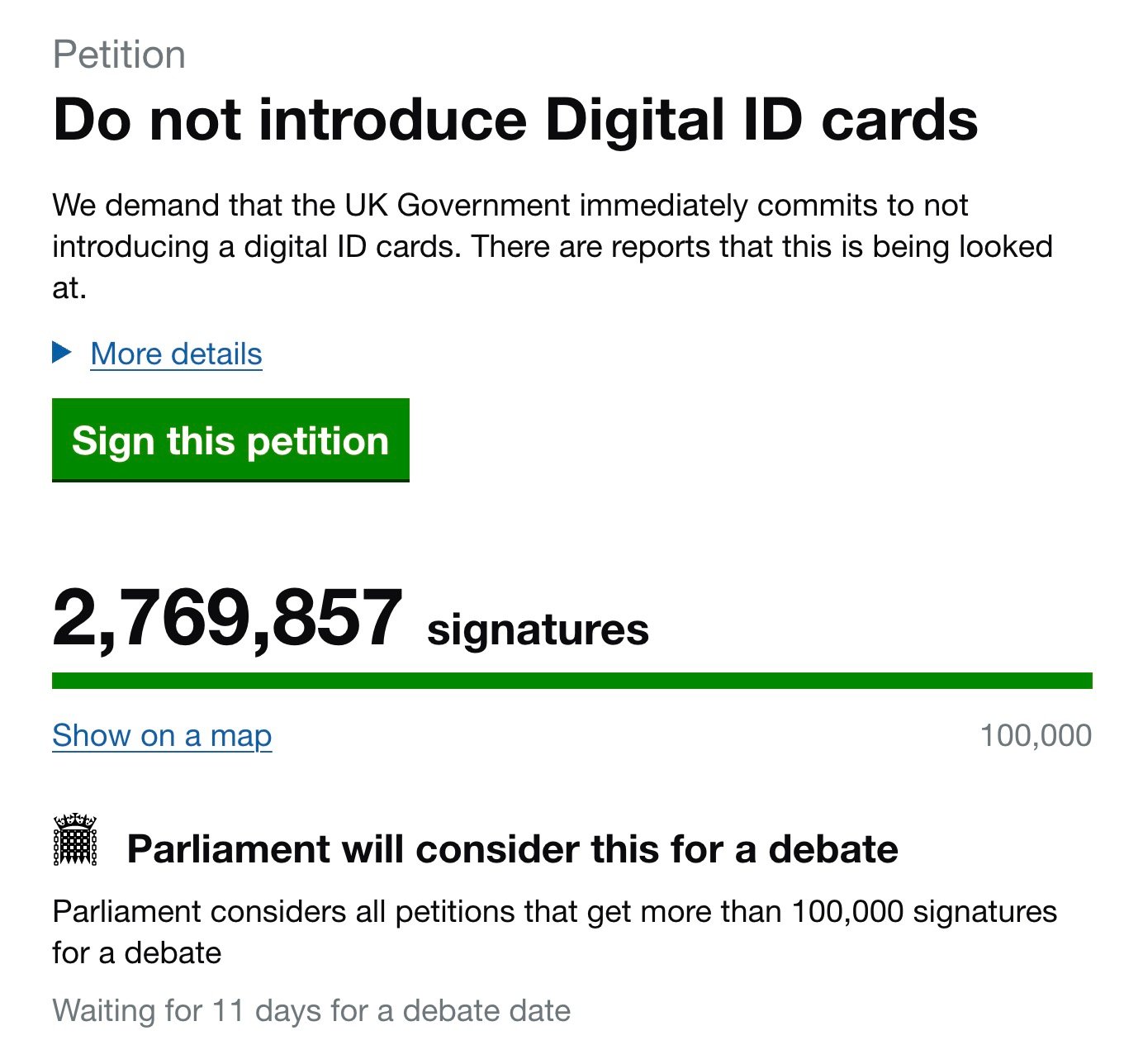Click the green signature progress bar
Screen dimensions: 1143x1064
pyautogui.click(x=571, y=681)
